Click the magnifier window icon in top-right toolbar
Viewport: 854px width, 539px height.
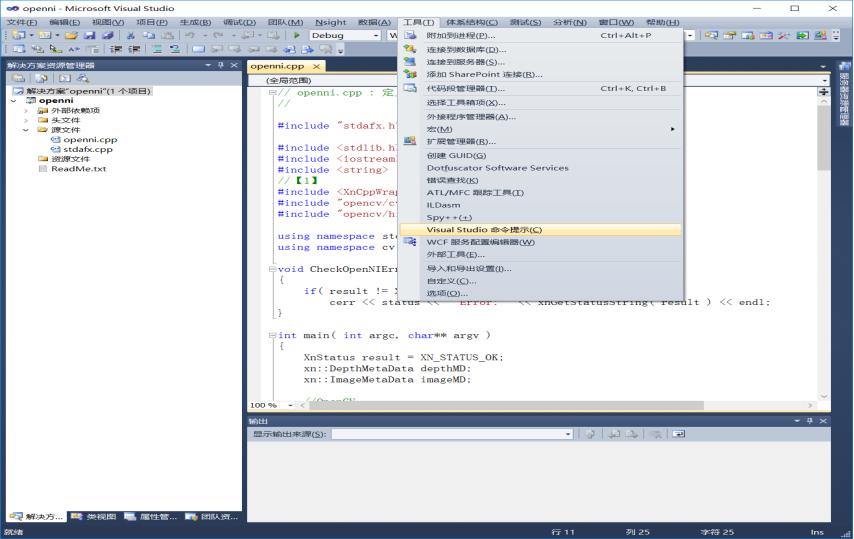pyautogui.click(x=711, y=35)
